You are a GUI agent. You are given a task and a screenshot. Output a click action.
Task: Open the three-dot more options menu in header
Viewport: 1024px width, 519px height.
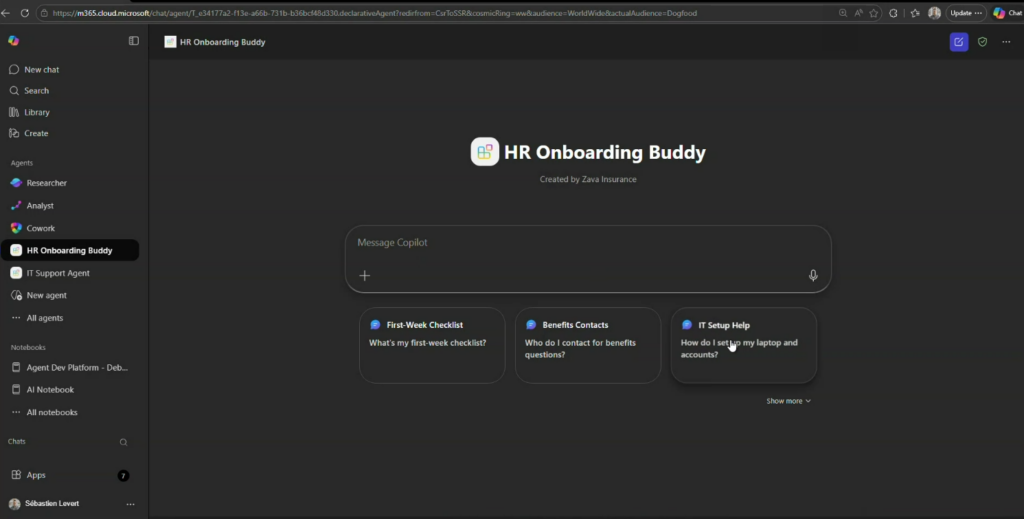[x=1006, y=42]
